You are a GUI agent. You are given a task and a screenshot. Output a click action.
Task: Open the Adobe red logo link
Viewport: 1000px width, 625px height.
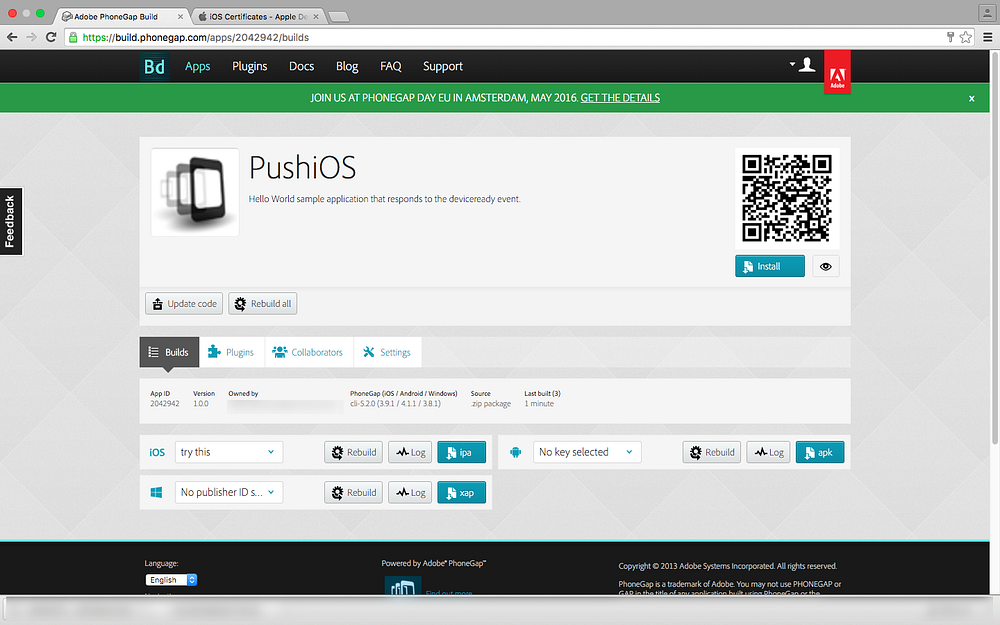(837, 72)
